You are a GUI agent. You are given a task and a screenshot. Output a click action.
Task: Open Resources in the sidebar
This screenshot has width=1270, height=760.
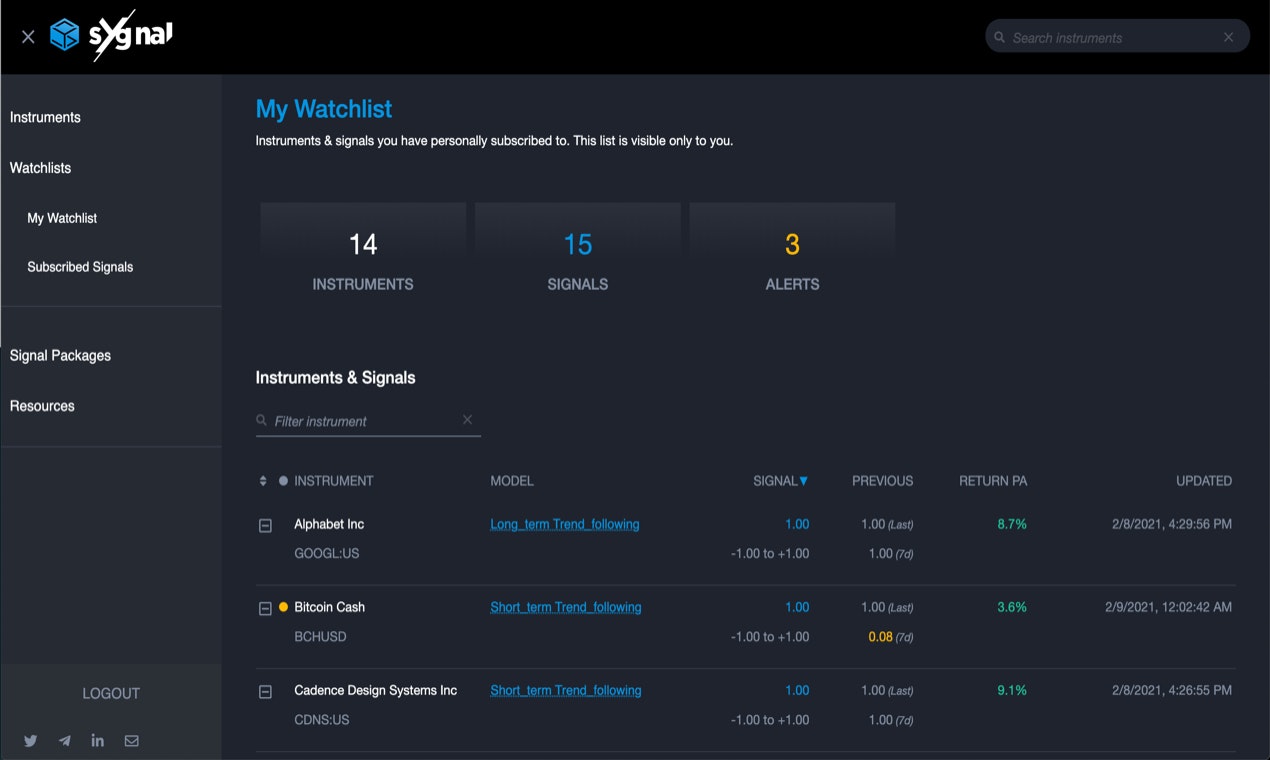coord(42,406)
